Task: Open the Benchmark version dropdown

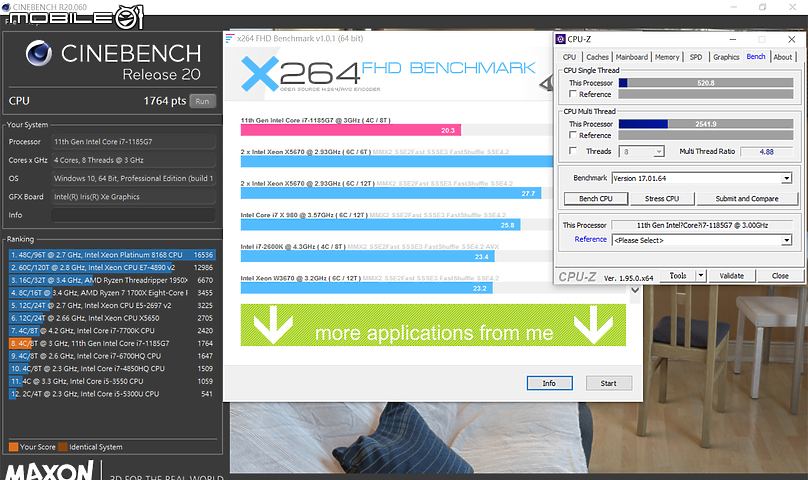Action: click(786, 178)
